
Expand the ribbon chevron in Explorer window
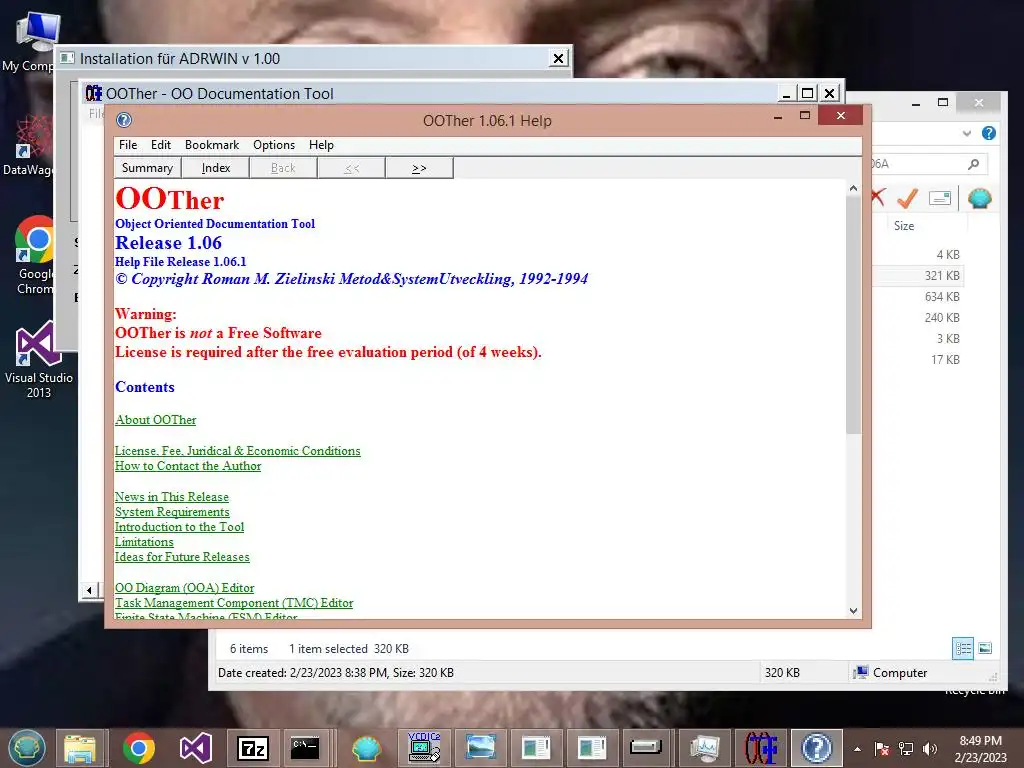[x=967, y=133]
